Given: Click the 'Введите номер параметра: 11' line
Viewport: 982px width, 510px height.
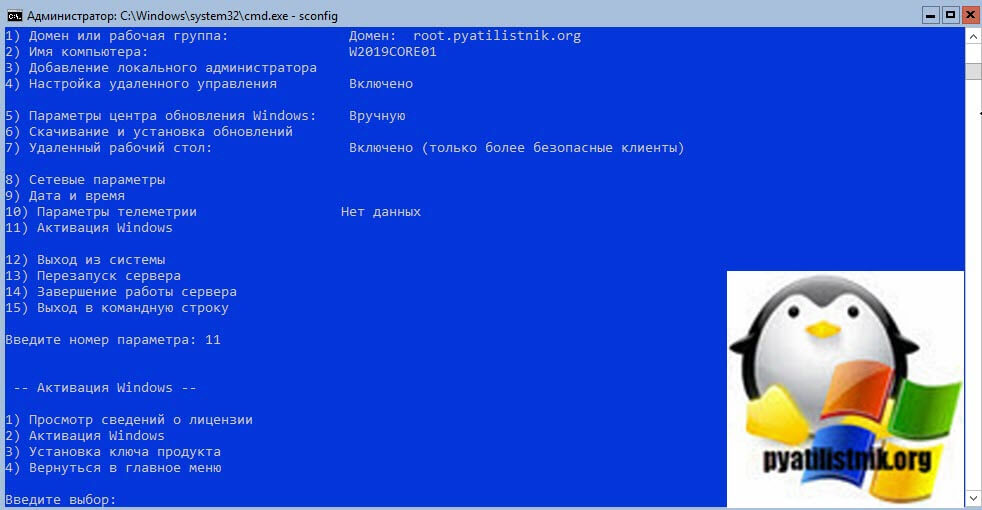Looking at the screenshot, I should point(113,340).
